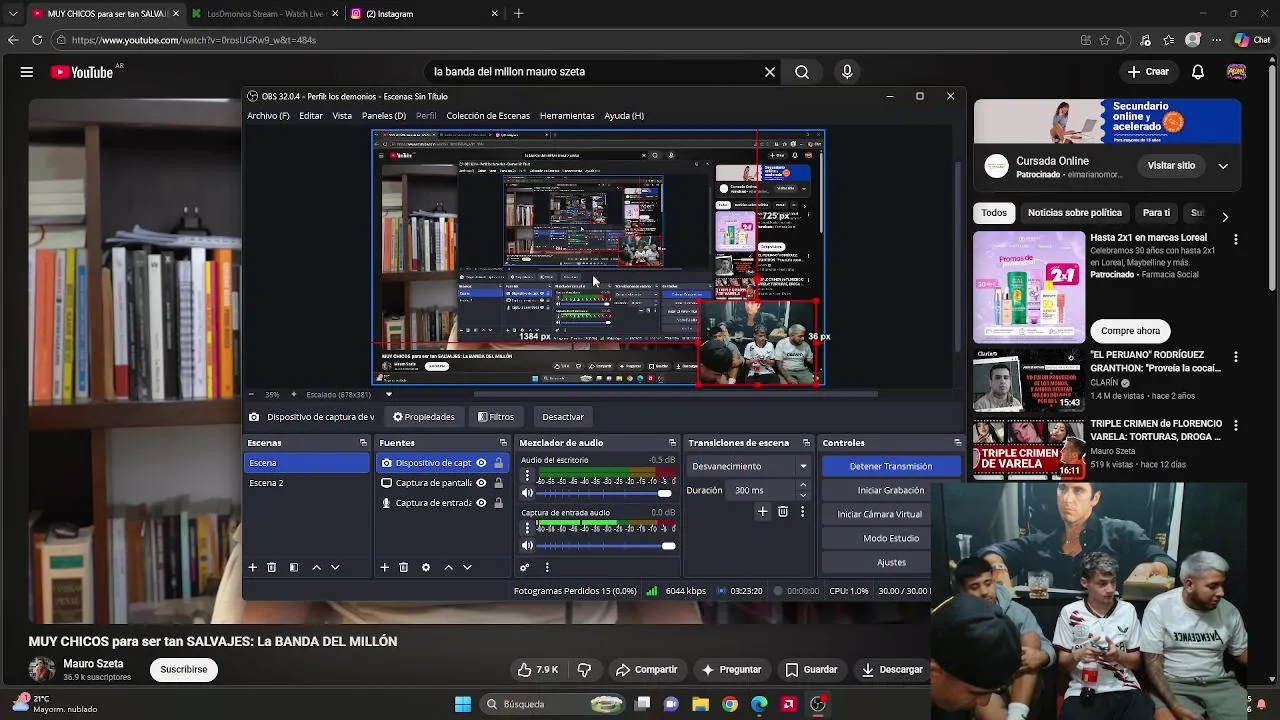The width and height of the screenshot is (1280, 720).
Task: Move scene up in Escenas panel
Action: (x=317, y=567)
